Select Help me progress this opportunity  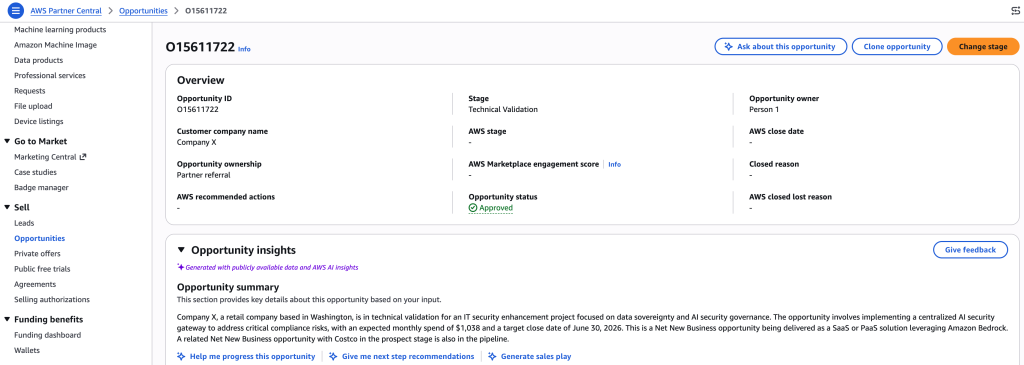(x=246, y=357)
